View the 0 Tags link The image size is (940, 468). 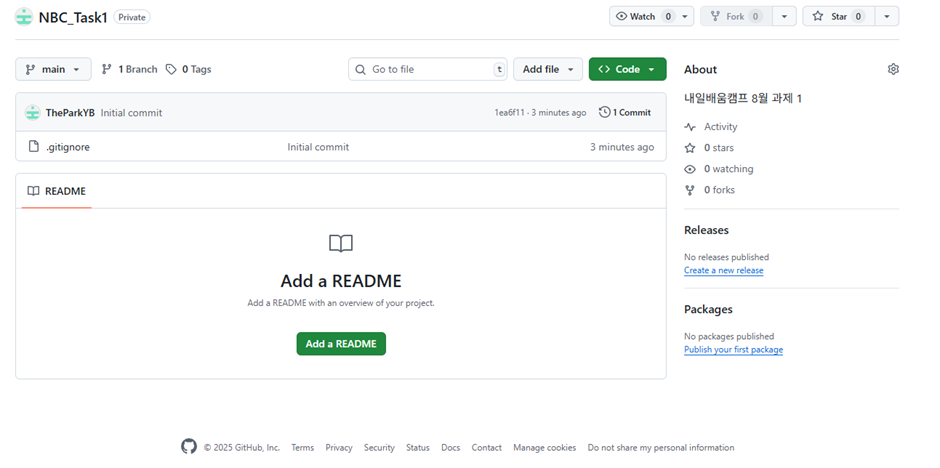coord(189,70)
